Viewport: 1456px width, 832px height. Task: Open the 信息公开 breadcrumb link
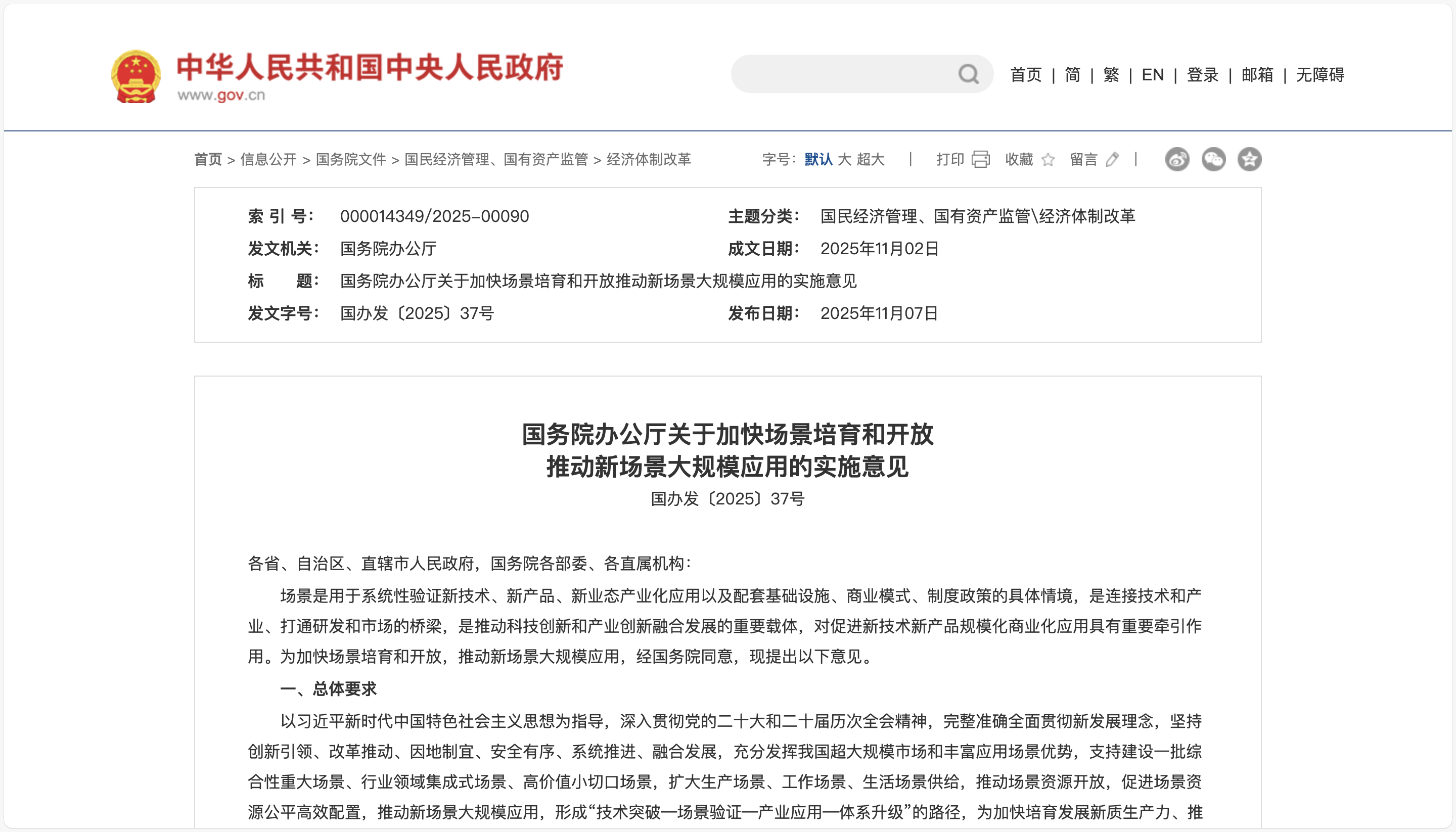coord(269,160)
